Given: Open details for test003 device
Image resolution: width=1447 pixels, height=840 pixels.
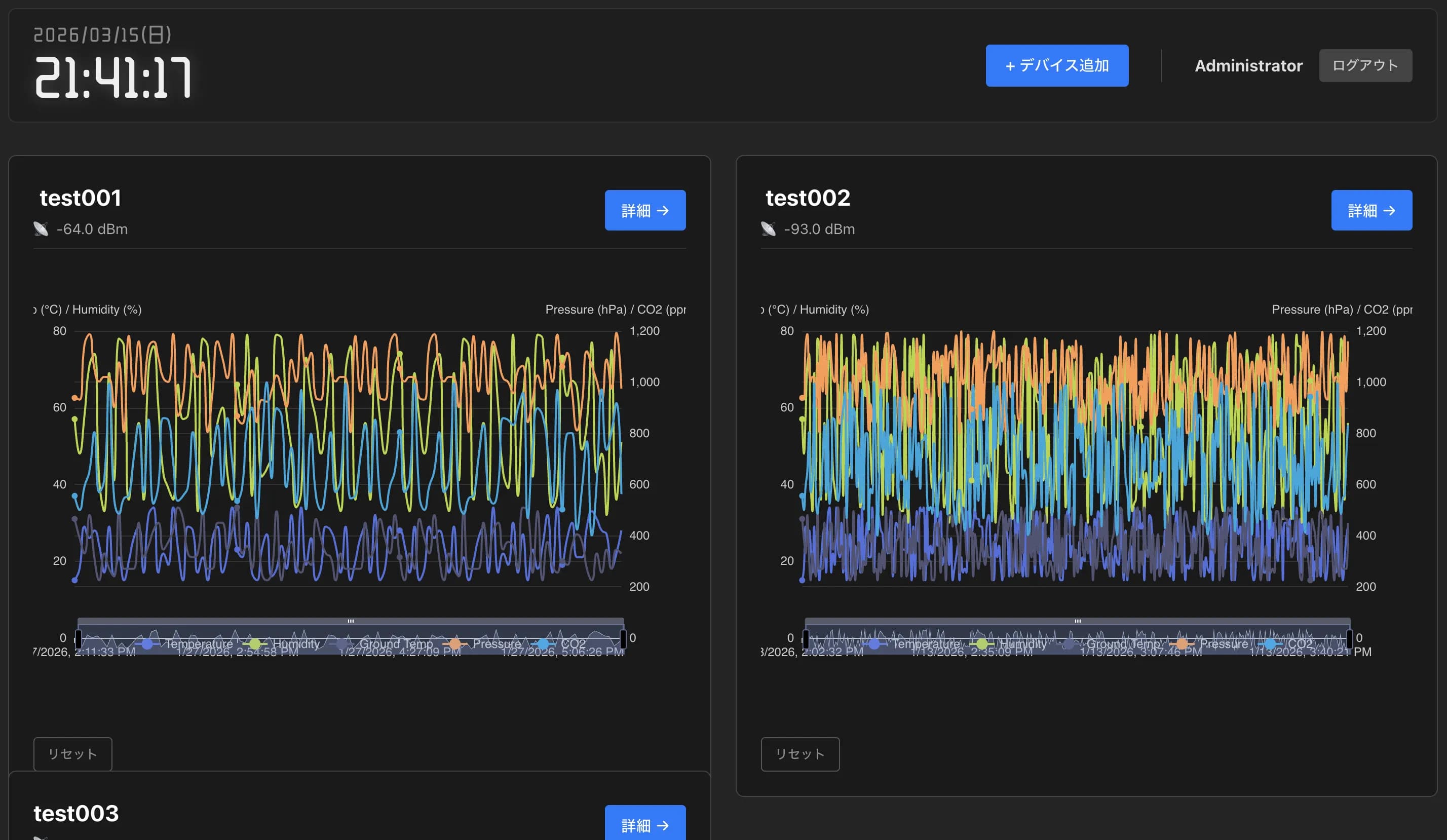Looking at the screenshot, I should click(645, 824).
